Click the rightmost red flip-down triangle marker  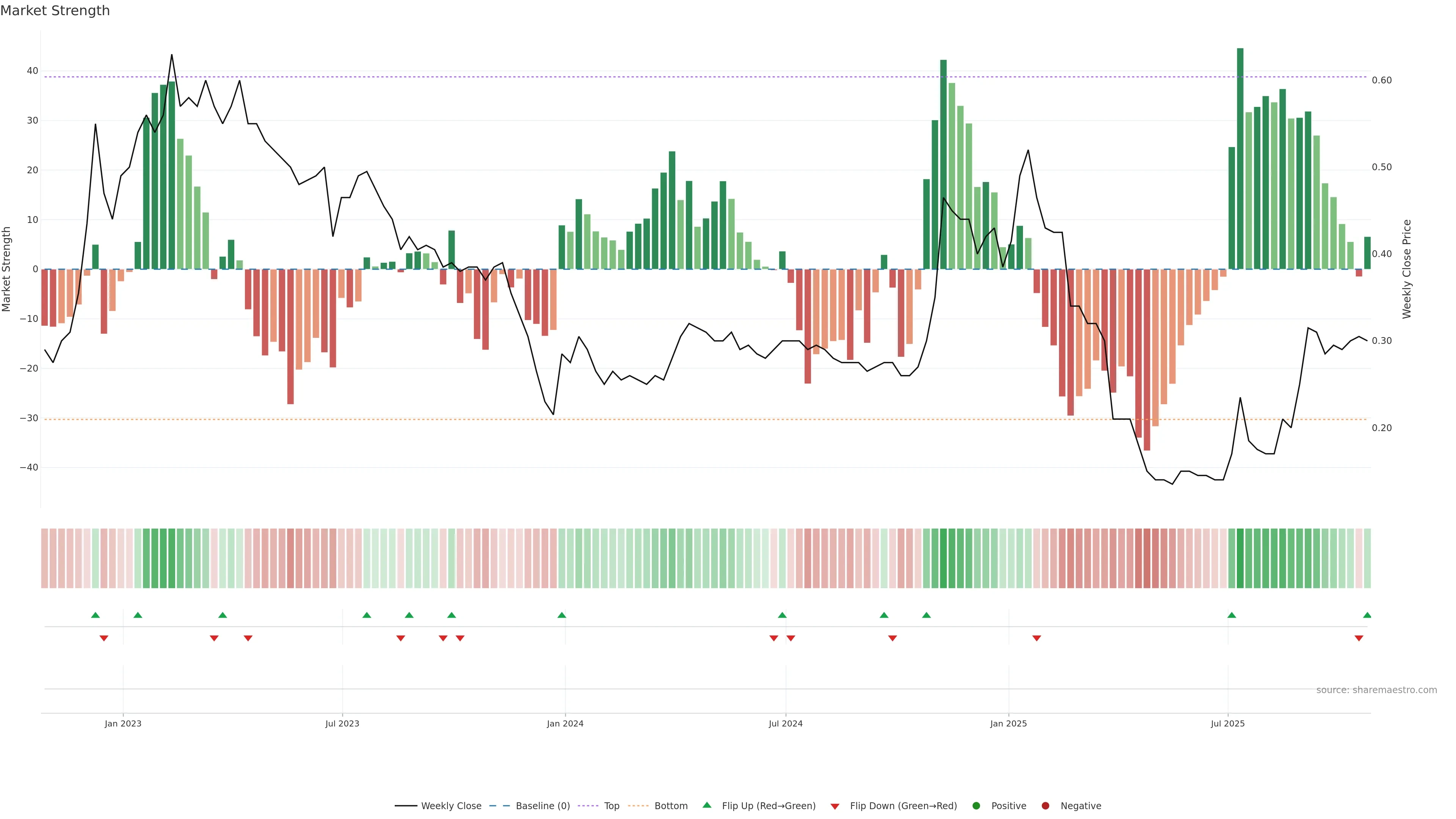[x=1359, y=638]
